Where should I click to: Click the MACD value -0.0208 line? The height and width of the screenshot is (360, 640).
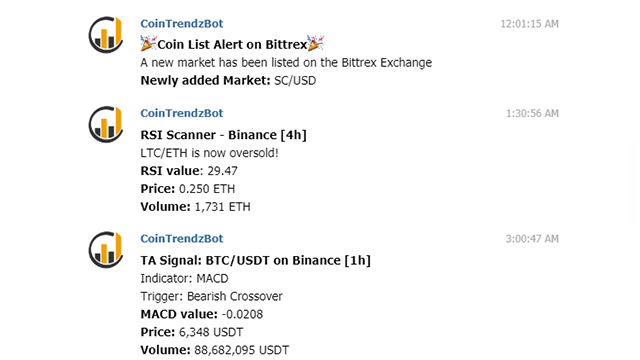pyautogui.click(x=202, y=314)
